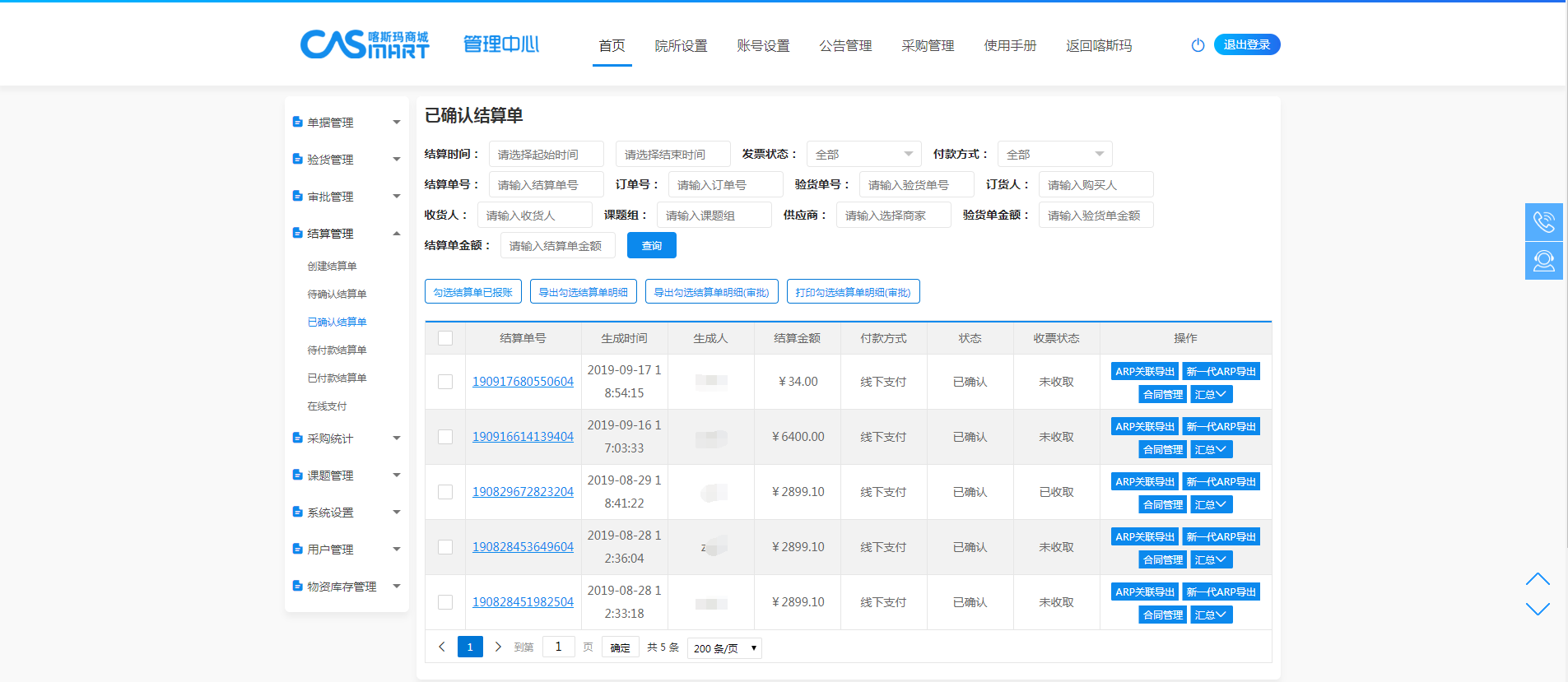Select 待确认结算单 in the sidebar
Viewport: 1568px width, 682px height.
(x=337, y=294)
